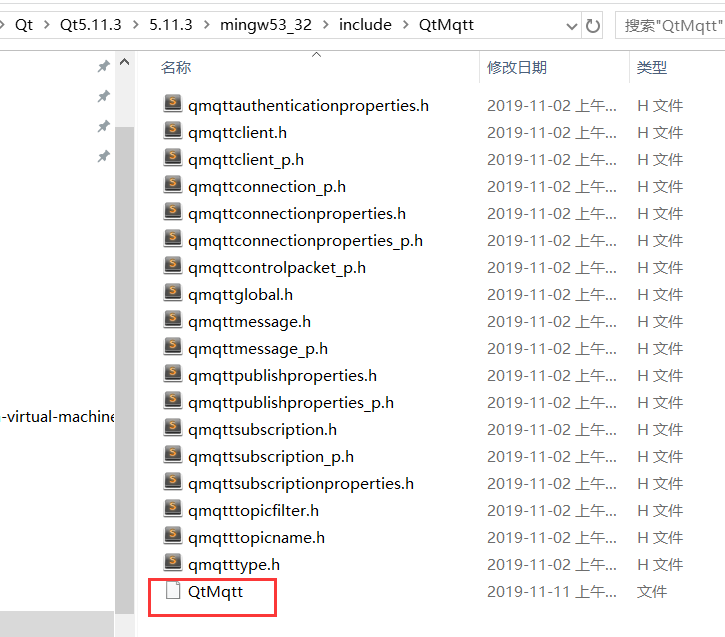Select the virtual-machine entry in navigation pane

[x=57, y=416]
